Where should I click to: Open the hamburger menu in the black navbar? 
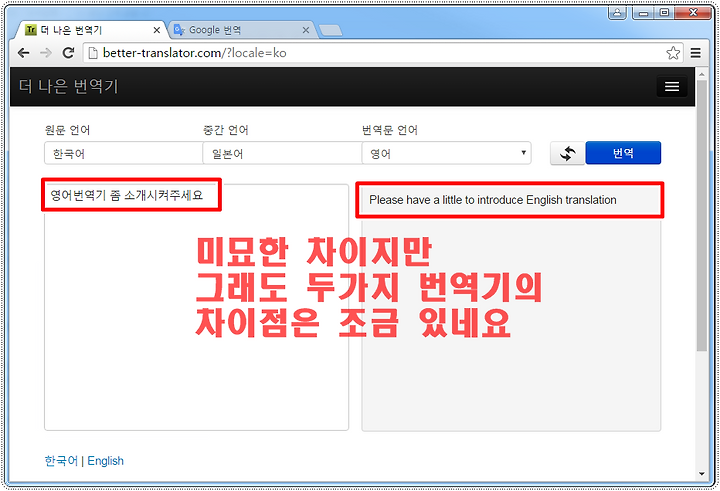click(672, 86)
